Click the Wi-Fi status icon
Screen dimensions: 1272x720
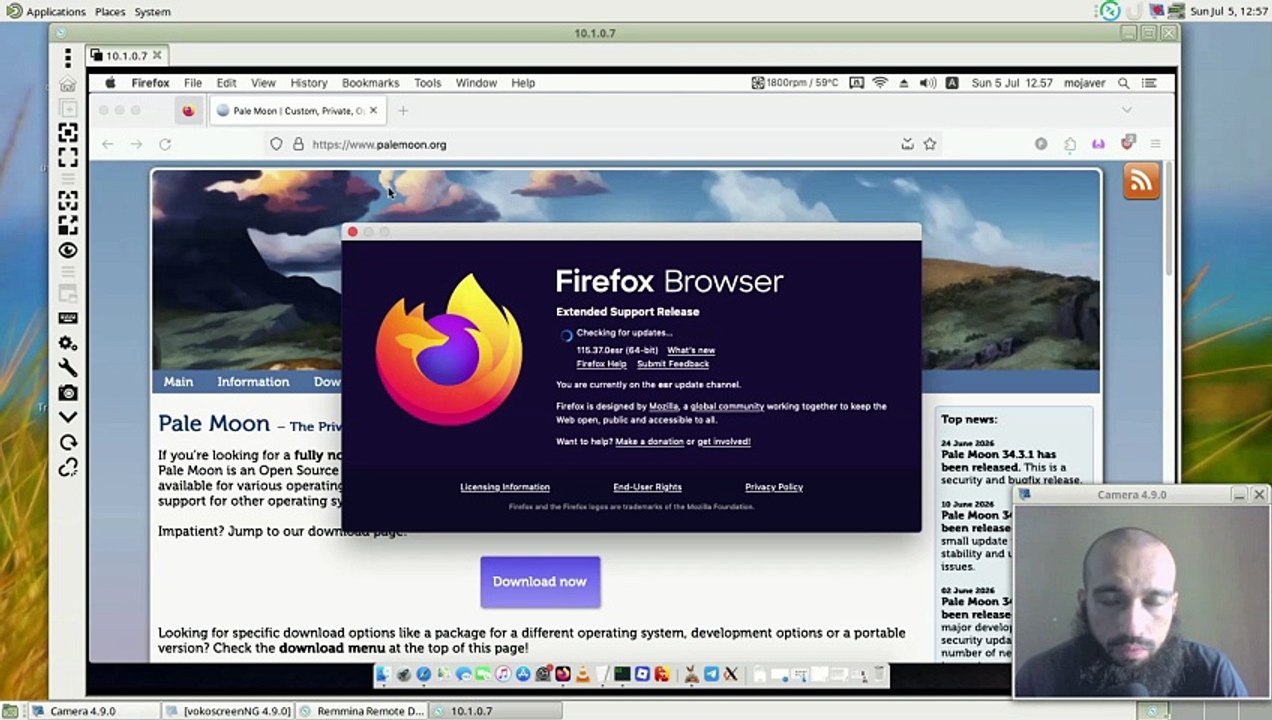click(880, 83)
